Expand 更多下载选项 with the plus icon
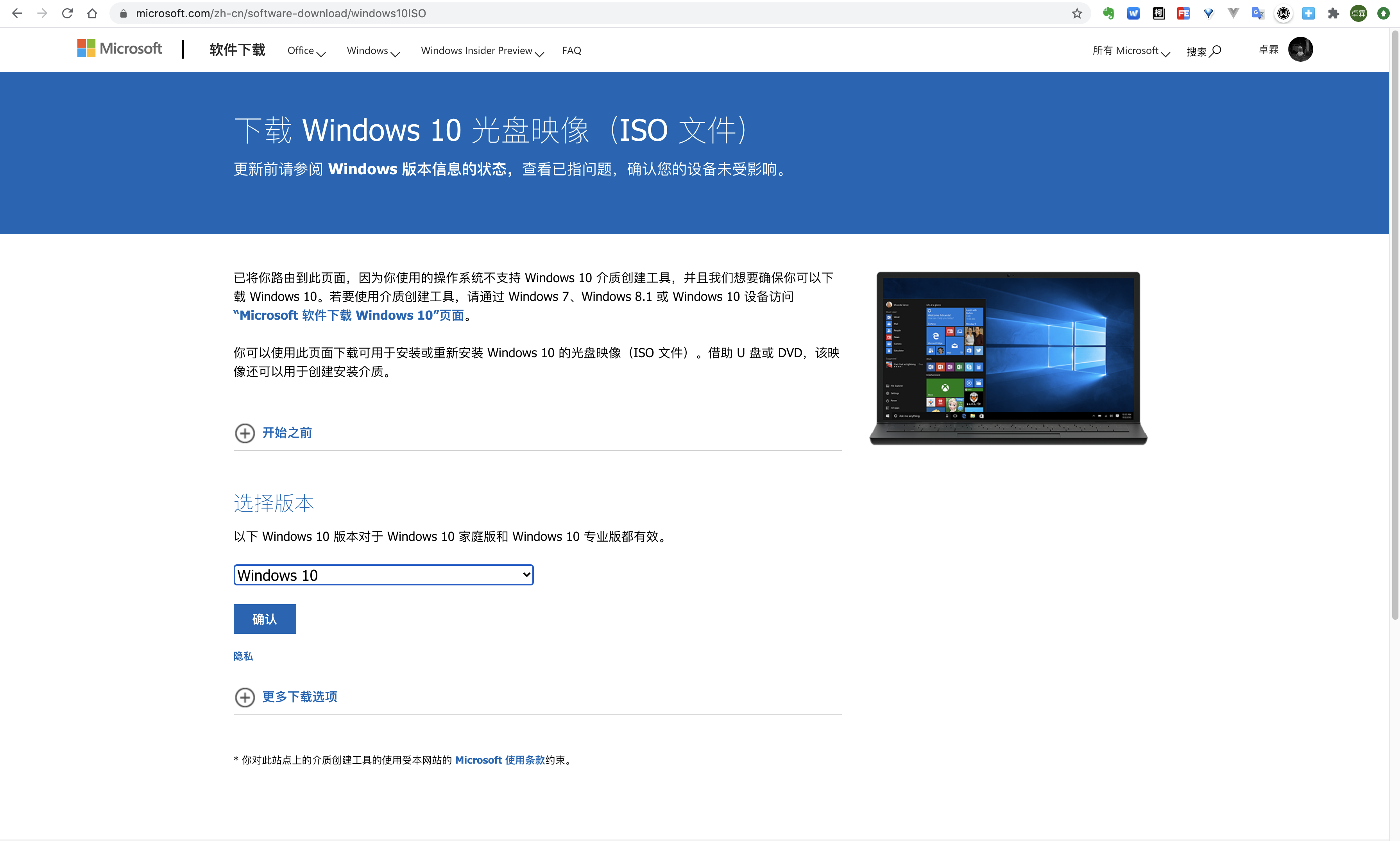The width and height of the screenshot is (1400, 841). coord(244,697)
